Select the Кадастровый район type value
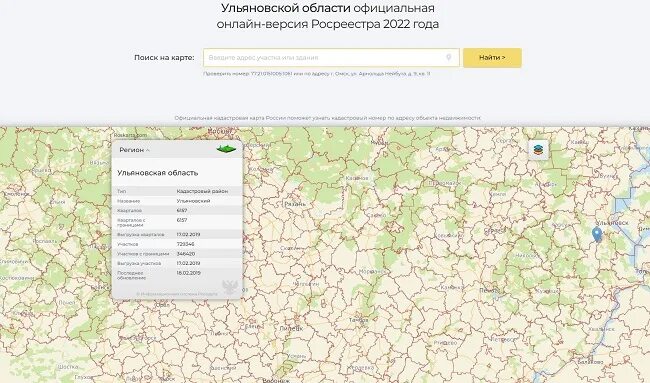 [x=202, y=191]
